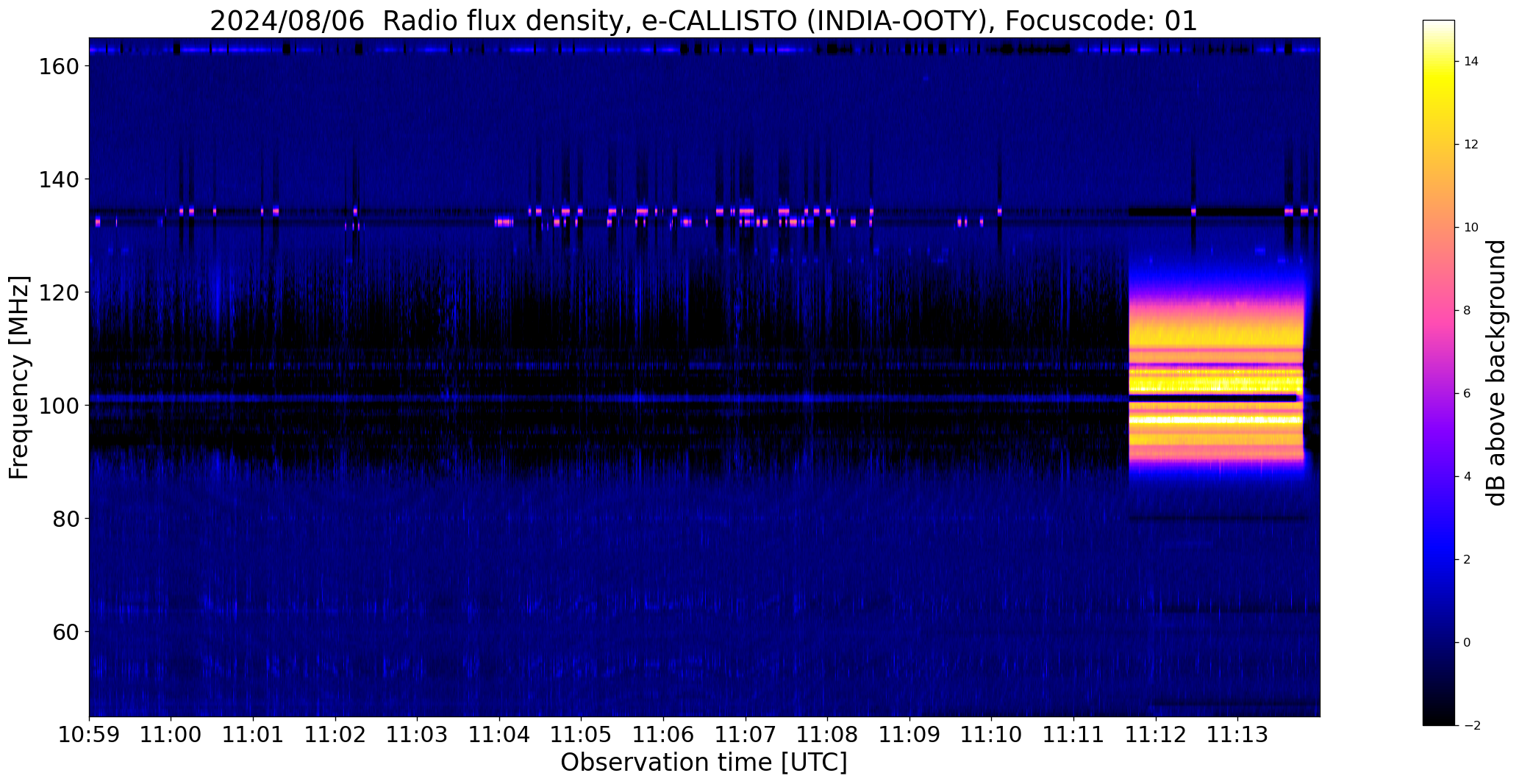
Task: Click the 11:01 time tick label
Action: (254, 735)
